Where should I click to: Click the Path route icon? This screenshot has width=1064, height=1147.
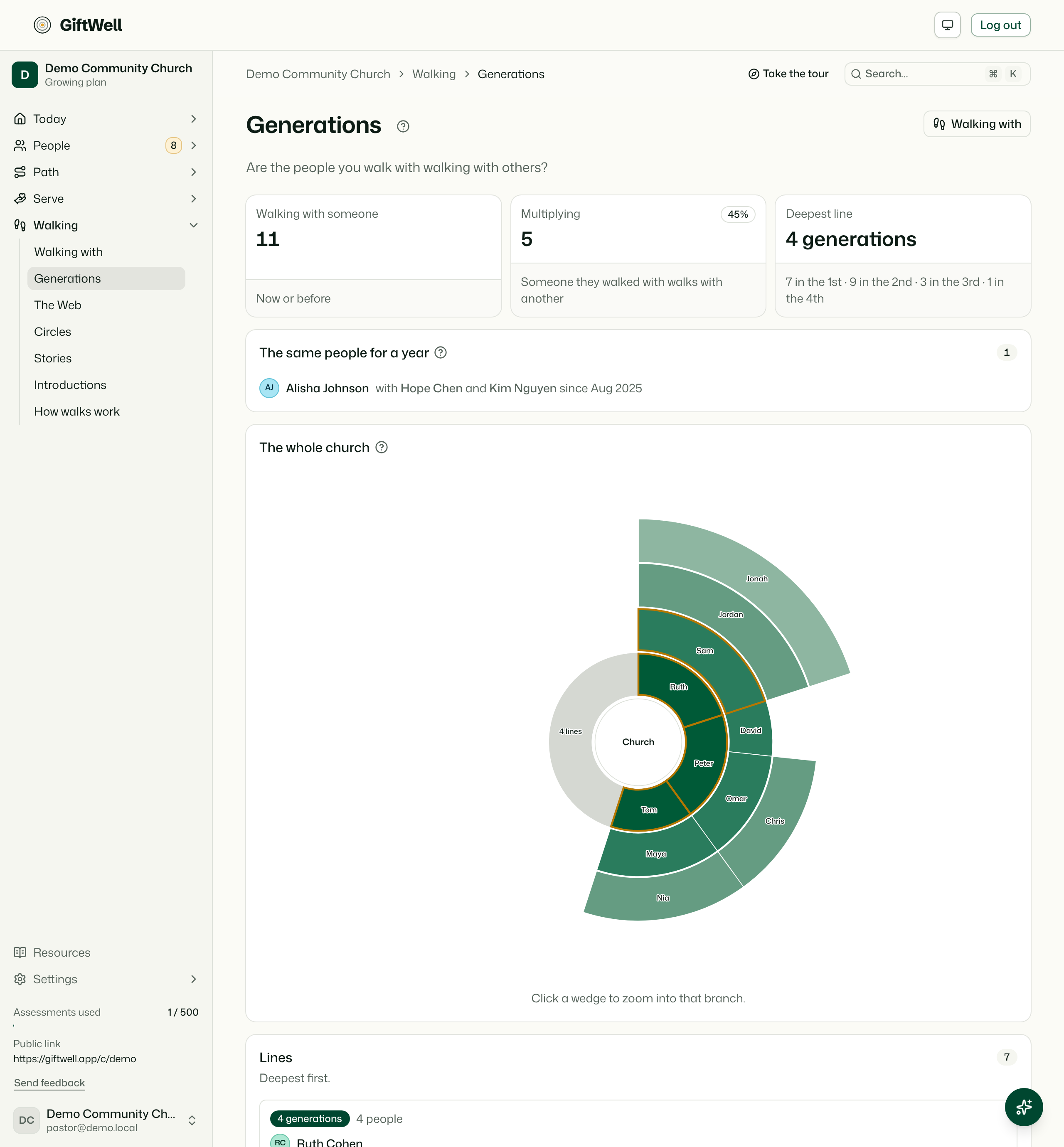[20, 172]
